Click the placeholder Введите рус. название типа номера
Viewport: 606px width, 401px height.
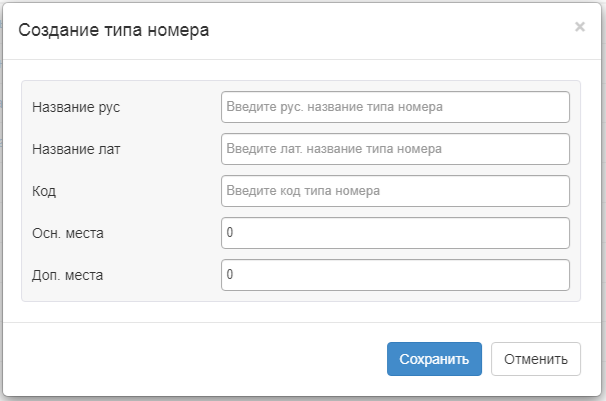coord(334,107)
